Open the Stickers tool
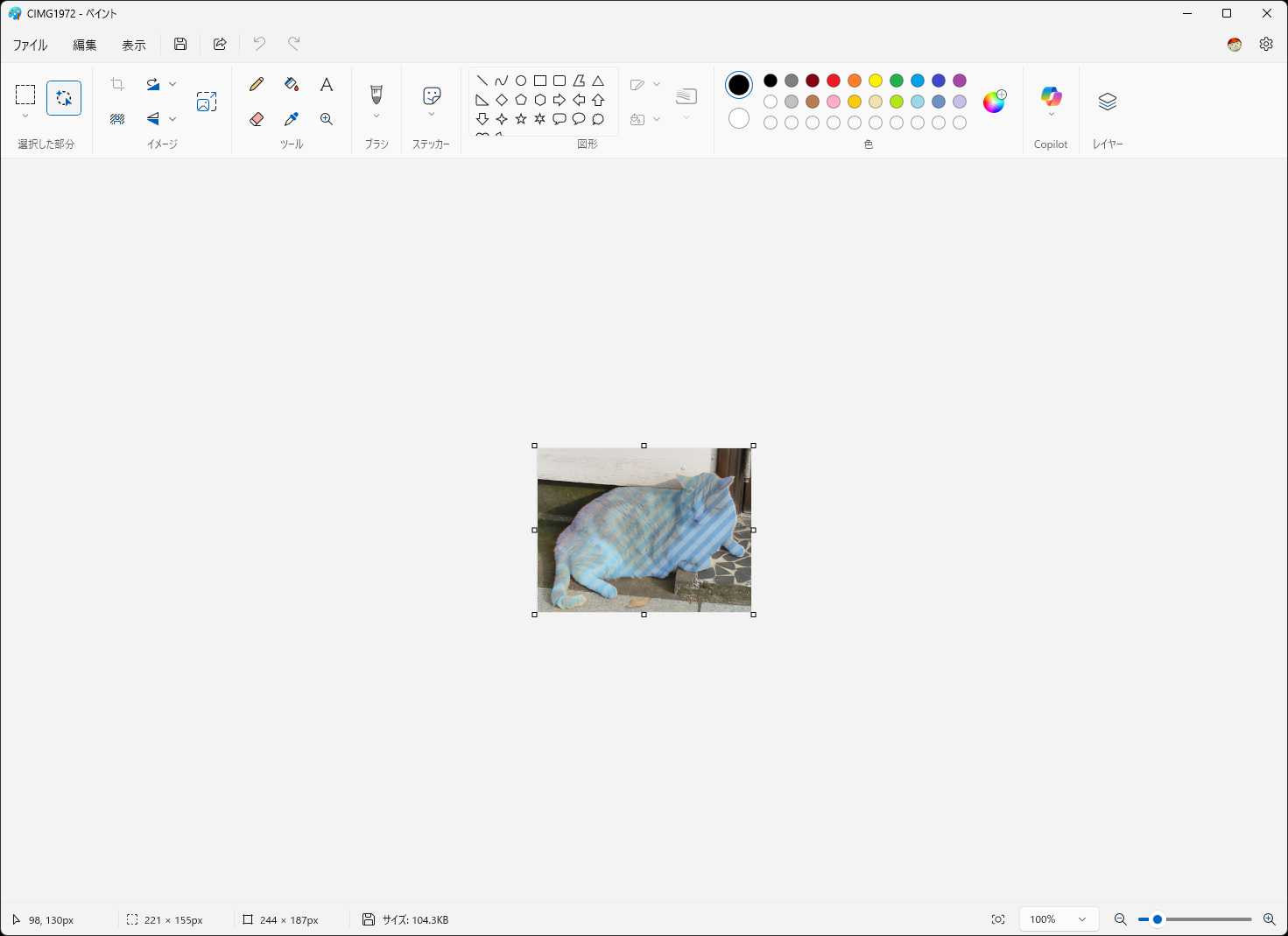Image resolution: width=1288 pixels, height=936 pixels. 431,96
